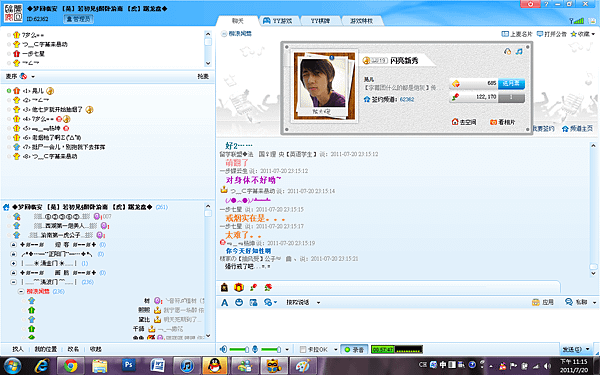Image resolution: width=600 pixels, height=375 pixels.
Task: Open the YY棋牌 tab
Action: (x=320, y=21)
